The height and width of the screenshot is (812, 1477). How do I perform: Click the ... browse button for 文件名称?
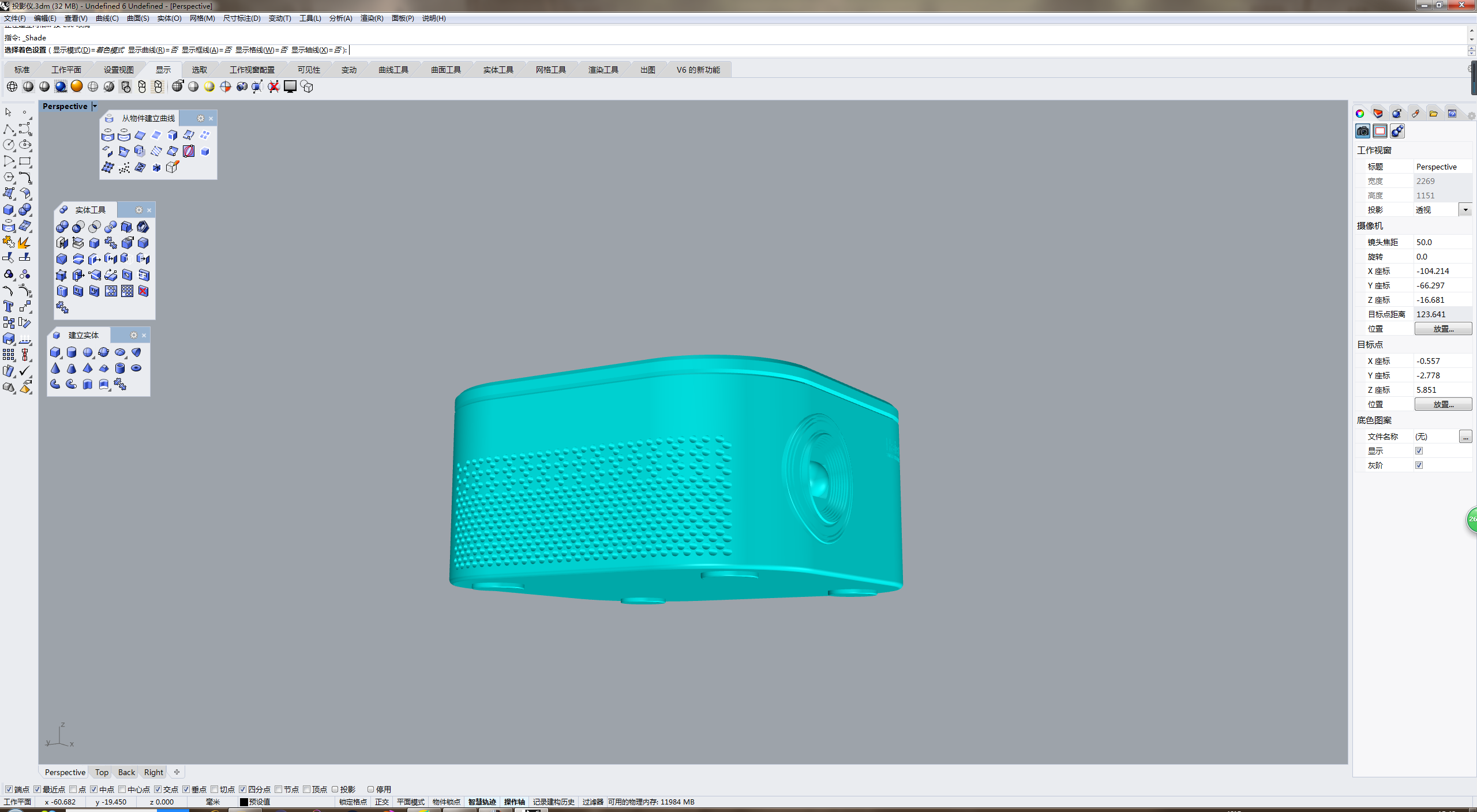click(1465, 437)
